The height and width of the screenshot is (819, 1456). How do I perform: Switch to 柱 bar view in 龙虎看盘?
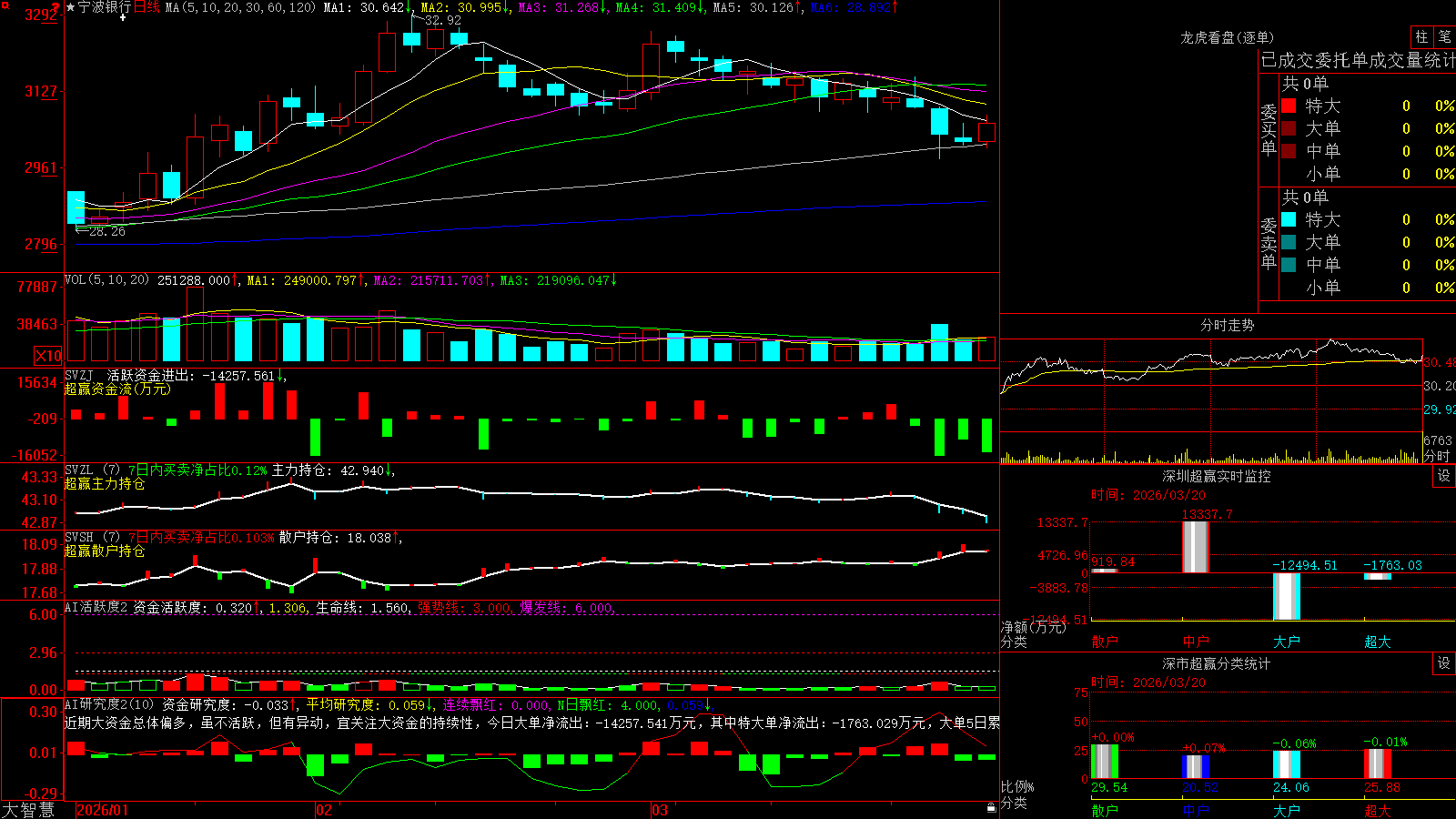coord(1421,37)
